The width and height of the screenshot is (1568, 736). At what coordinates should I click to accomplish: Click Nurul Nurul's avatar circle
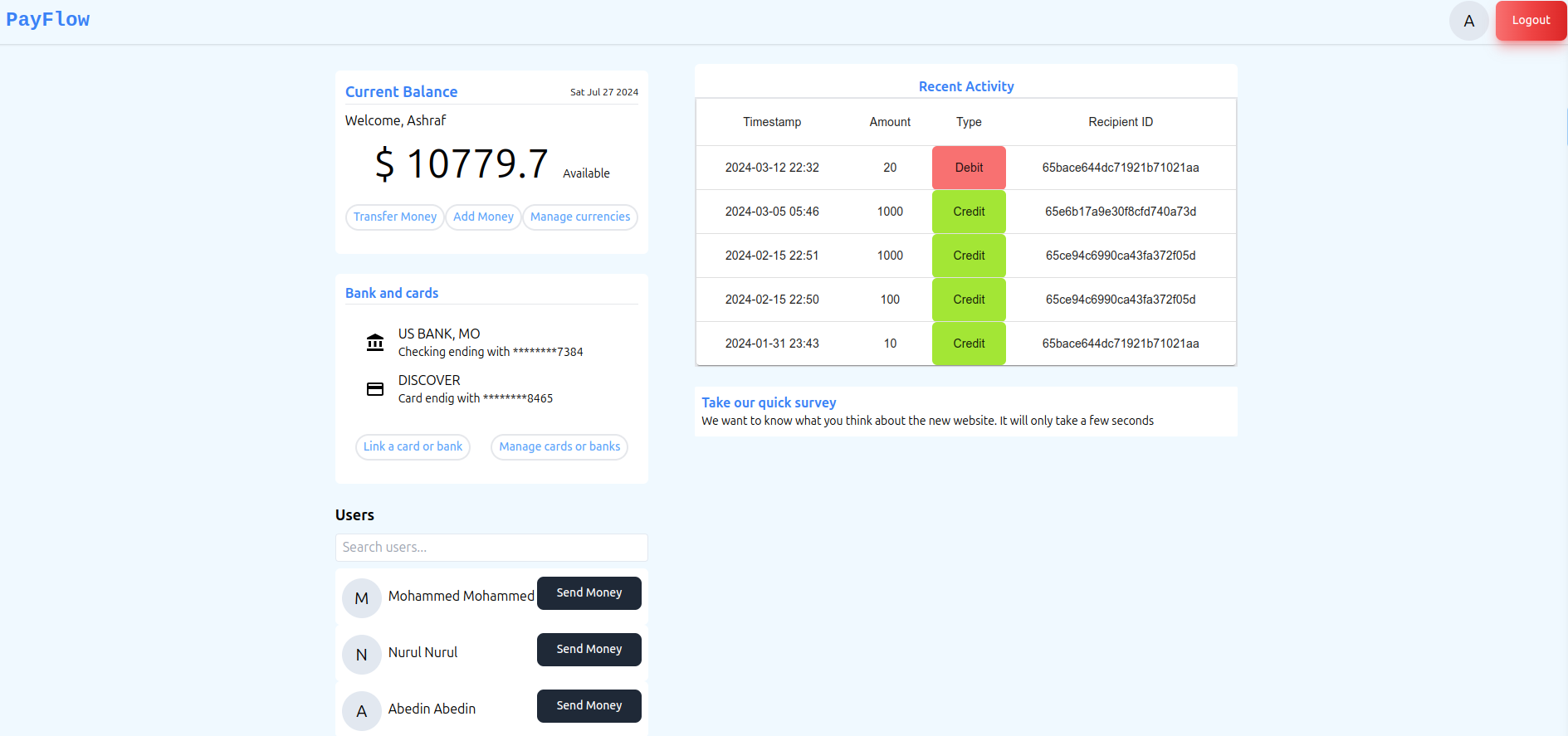[361, 655]
